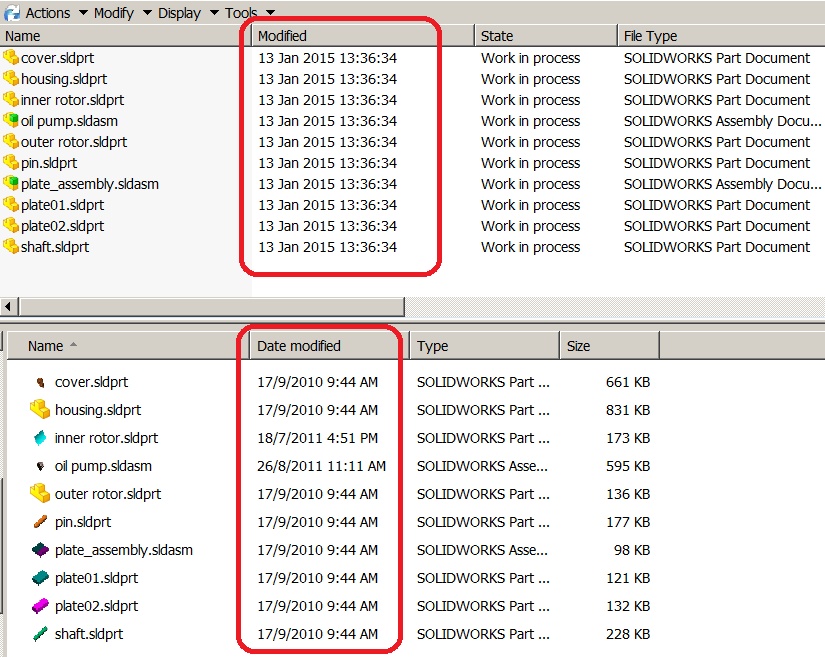The image size is (825, 657).
Task: Sort lower list by Size column header
Action: (609, 346)
